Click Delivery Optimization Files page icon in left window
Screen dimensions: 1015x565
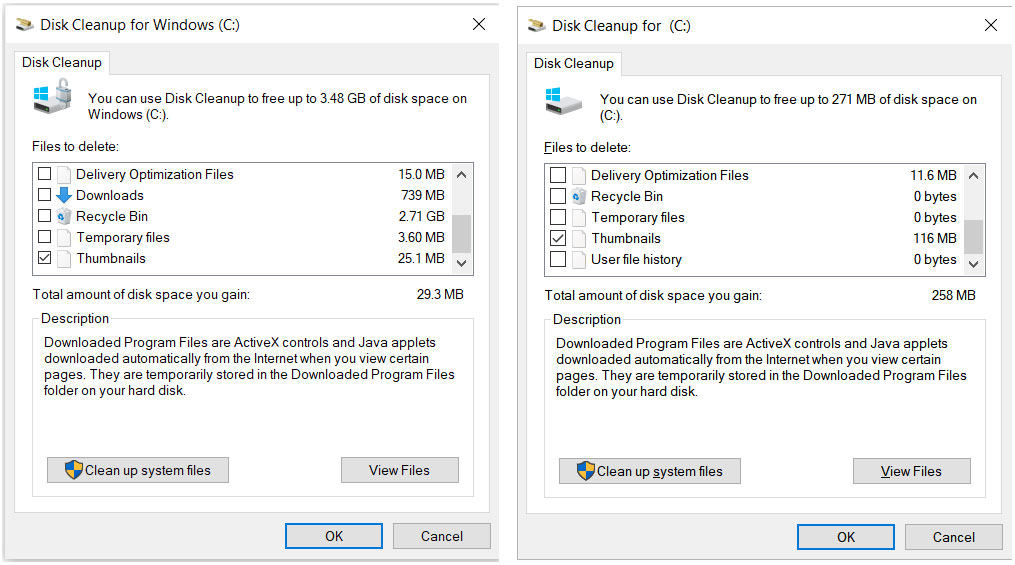point(63,174)
